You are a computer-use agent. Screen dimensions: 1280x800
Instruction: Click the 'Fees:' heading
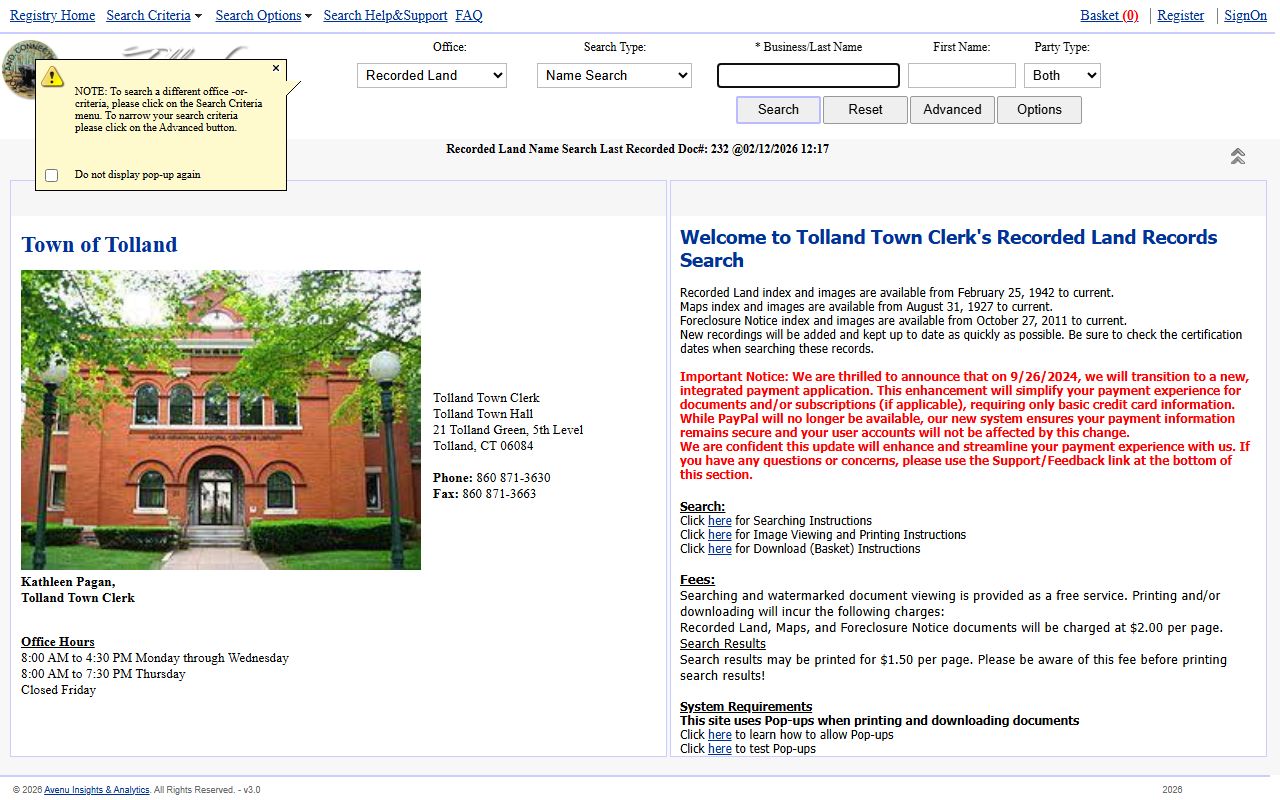[697, 580]
